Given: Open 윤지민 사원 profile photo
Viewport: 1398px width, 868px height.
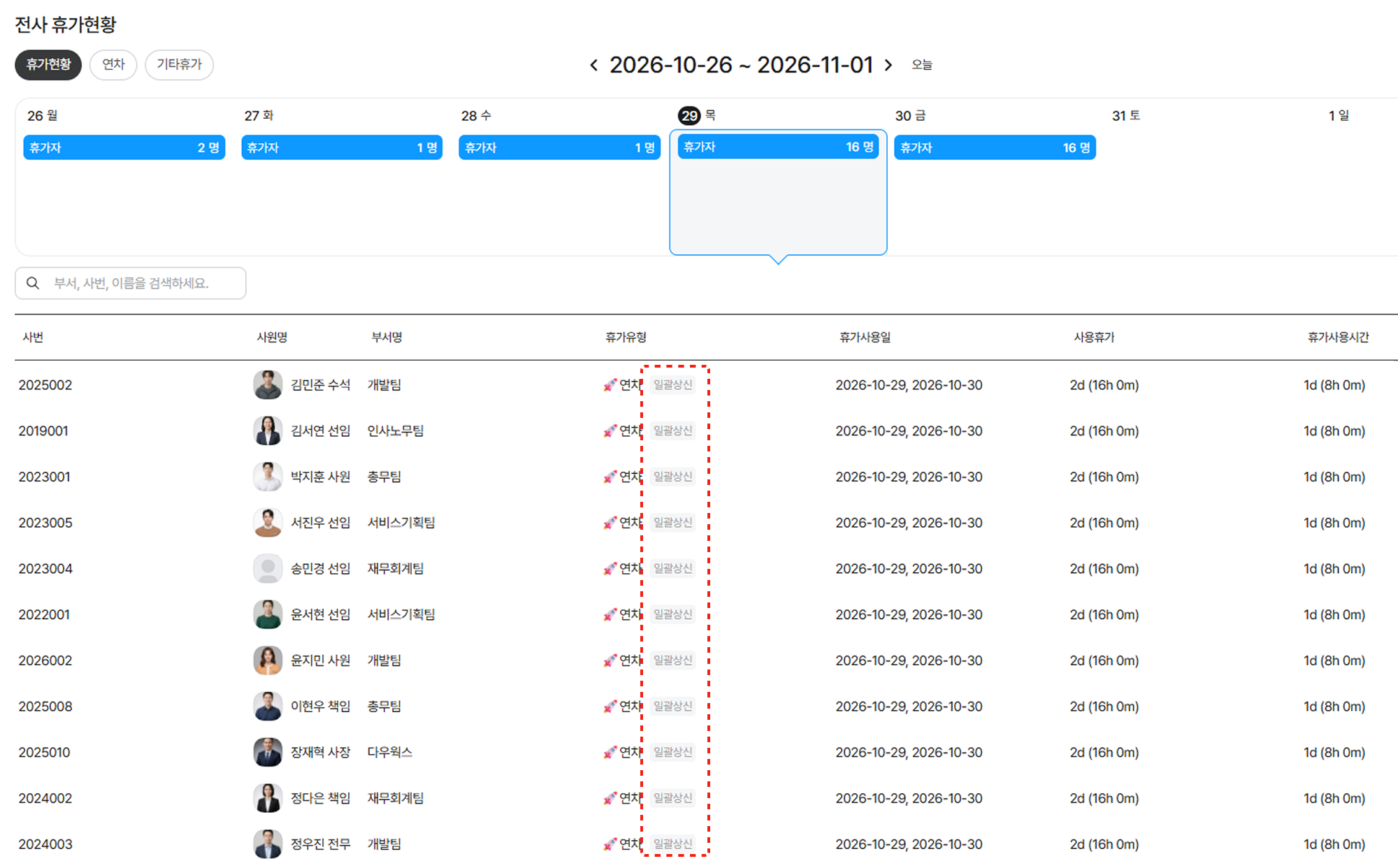Looking at the screenshot, I should [268, 660].
